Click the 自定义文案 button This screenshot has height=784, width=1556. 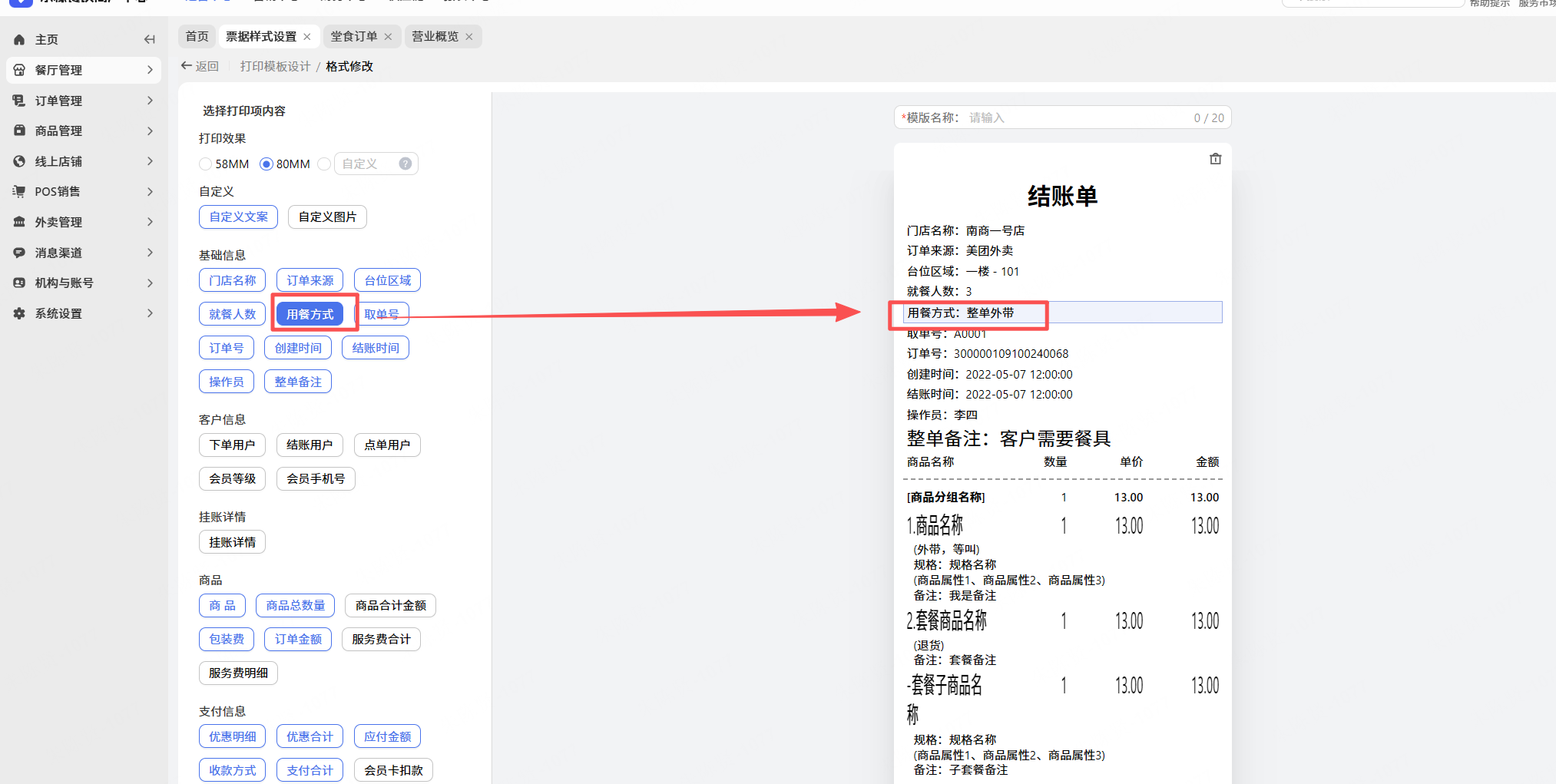(239, 217)
